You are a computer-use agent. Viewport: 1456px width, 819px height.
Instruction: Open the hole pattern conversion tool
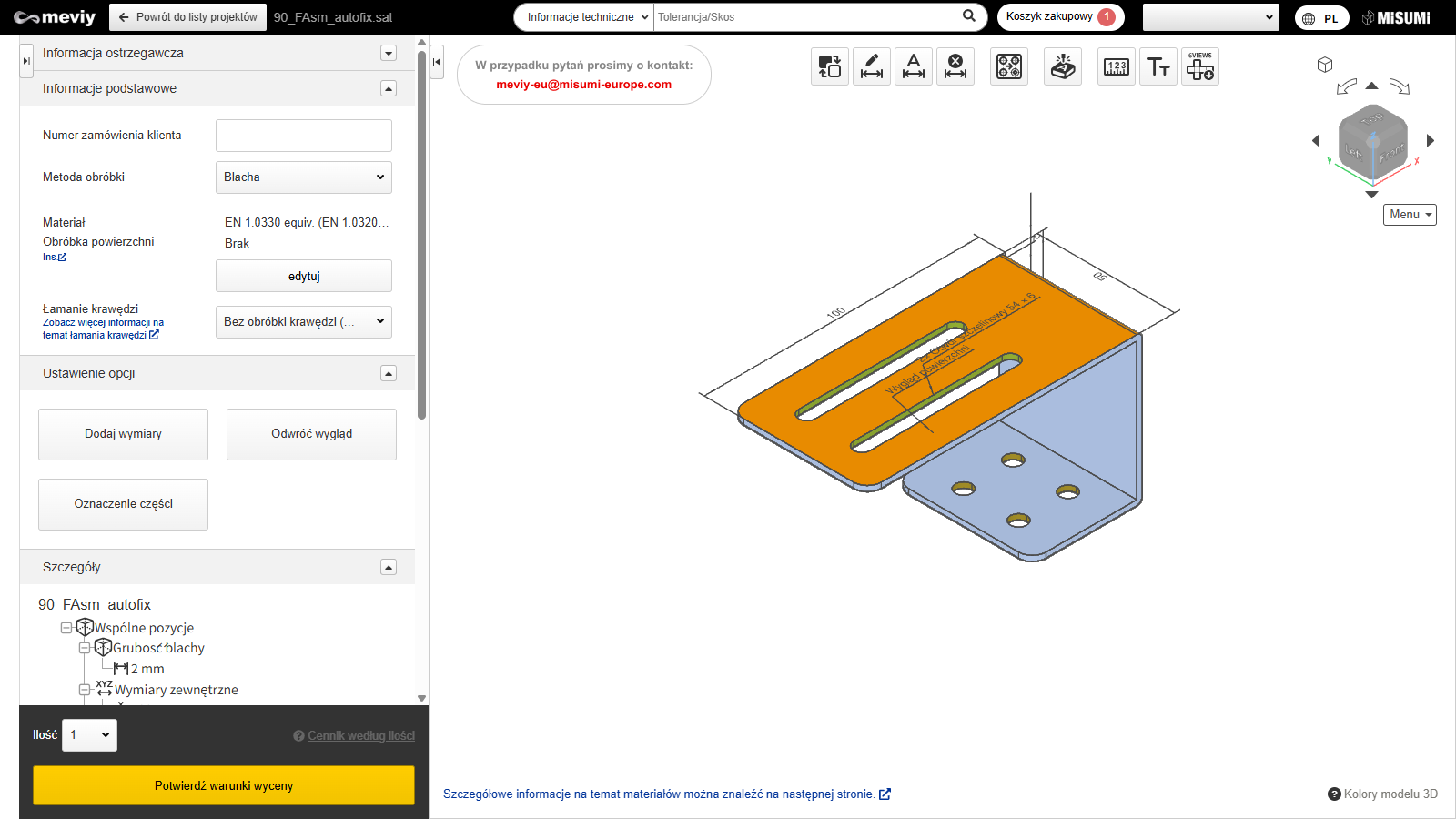(1009, 66)
